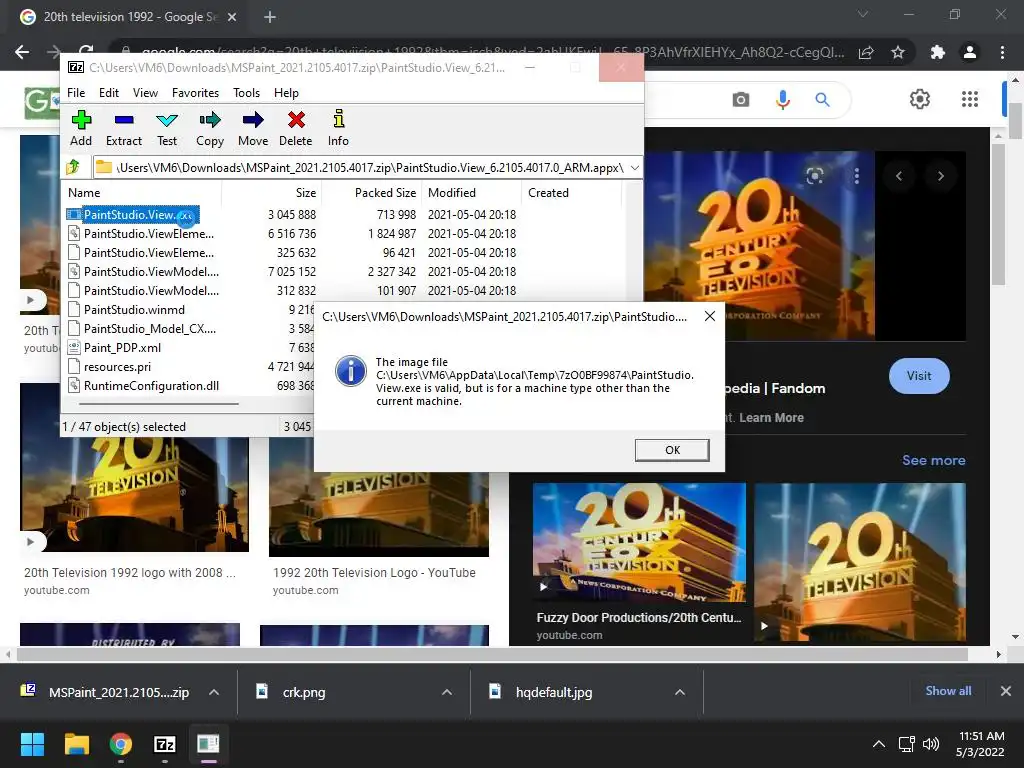Expand options for hqdefault.jpg download

pyautogui.click(x=680, y=692)
